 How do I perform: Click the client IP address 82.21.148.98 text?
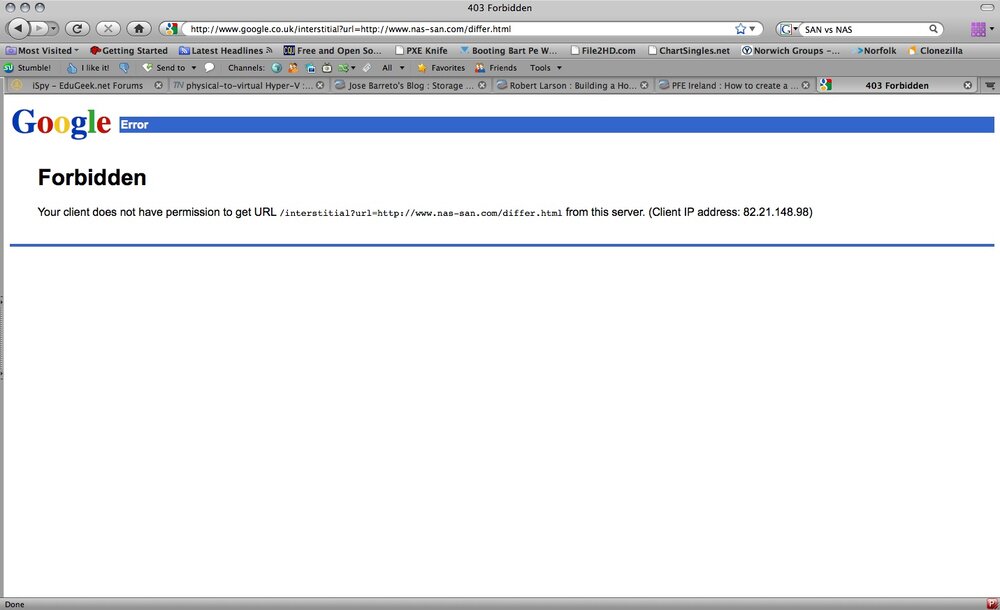coord(776,212)
